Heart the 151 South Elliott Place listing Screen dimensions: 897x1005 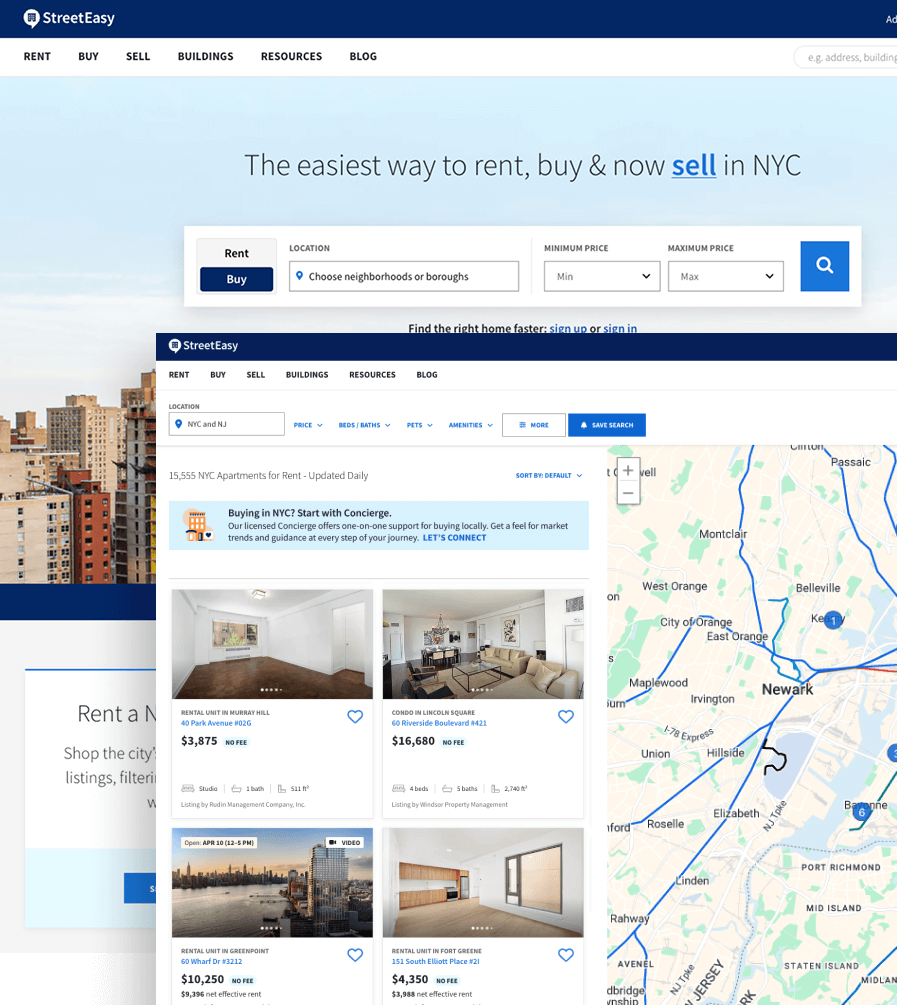(566, 955)
